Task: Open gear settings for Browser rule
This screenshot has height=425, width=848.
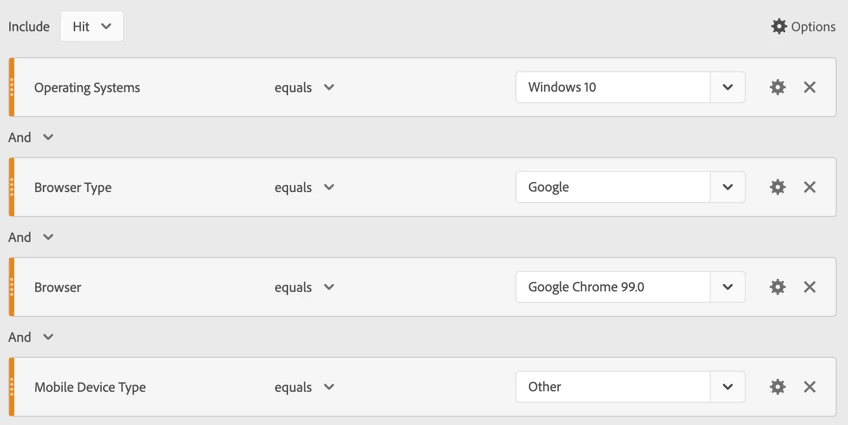Action: point(778,287)
